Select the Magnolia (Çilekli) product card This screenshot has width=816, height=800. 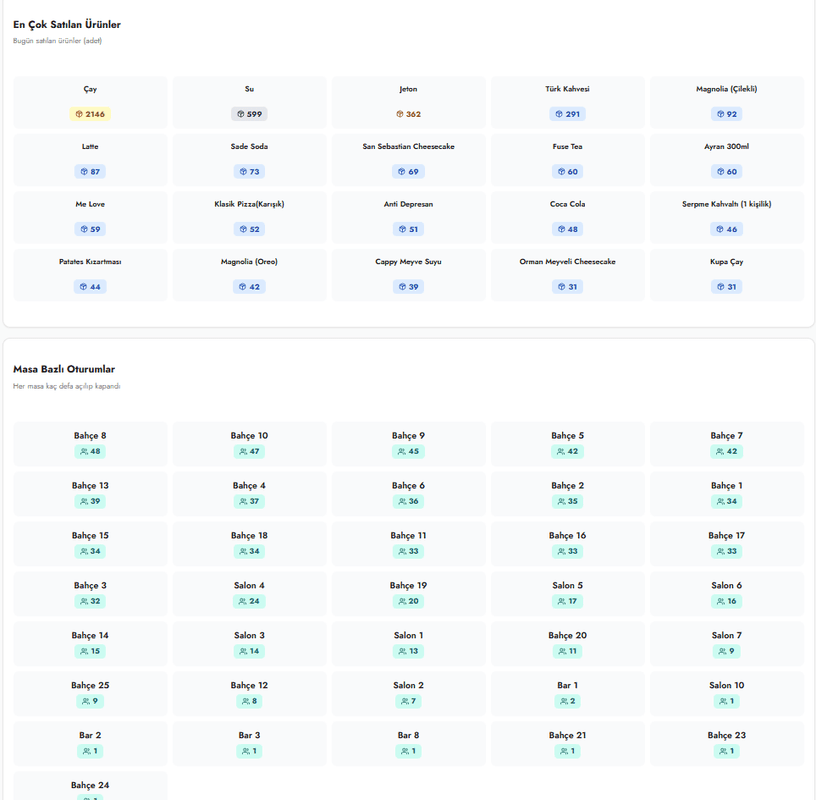click(726, 102)
